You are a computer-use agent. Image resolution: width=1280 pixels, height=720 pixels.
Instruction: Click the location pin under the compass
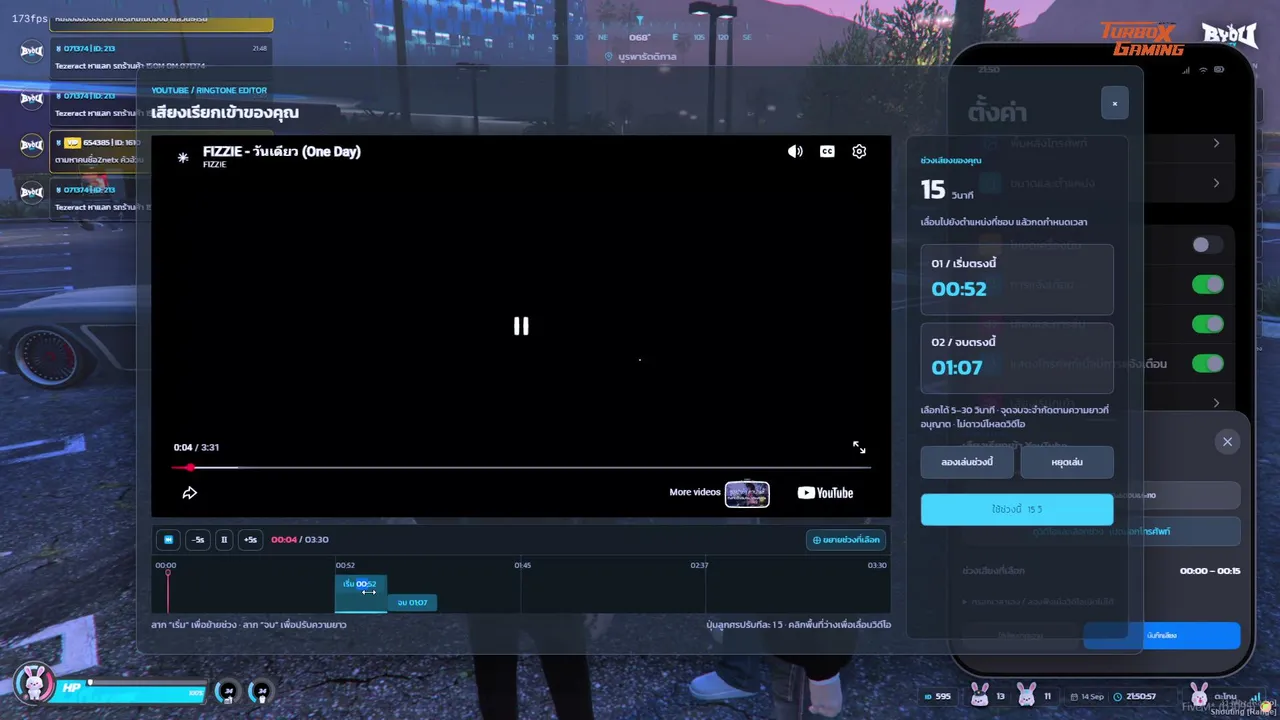[609, 57]
